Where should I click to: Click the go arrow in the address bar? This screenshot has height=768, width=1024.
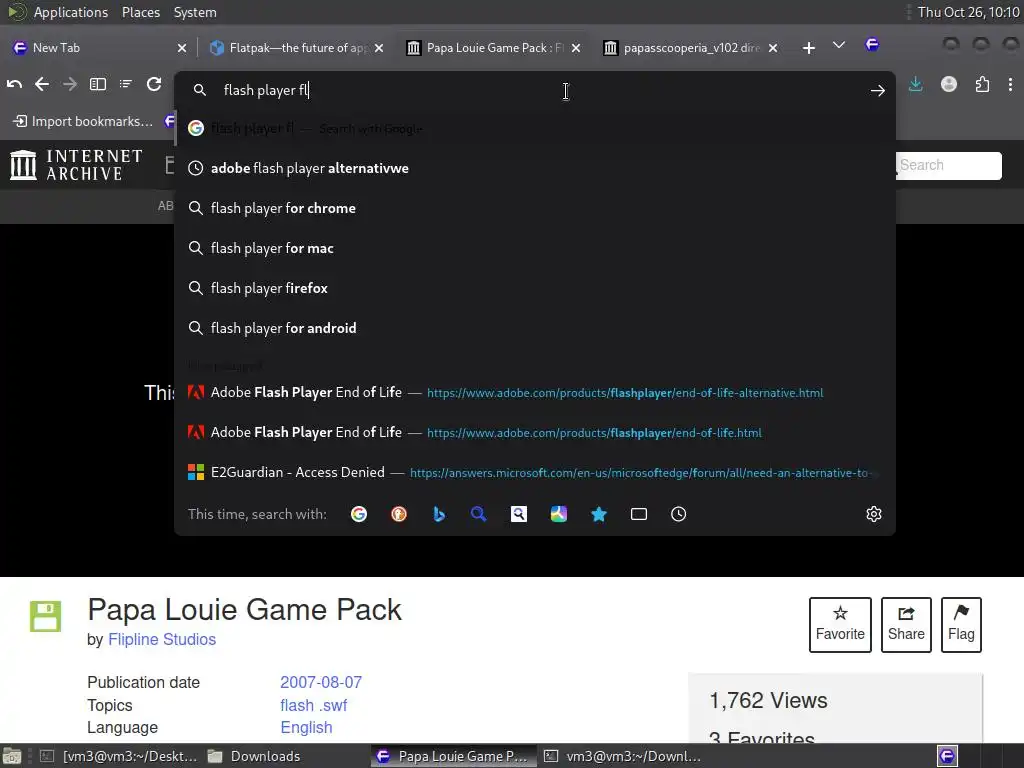point(878,91)
